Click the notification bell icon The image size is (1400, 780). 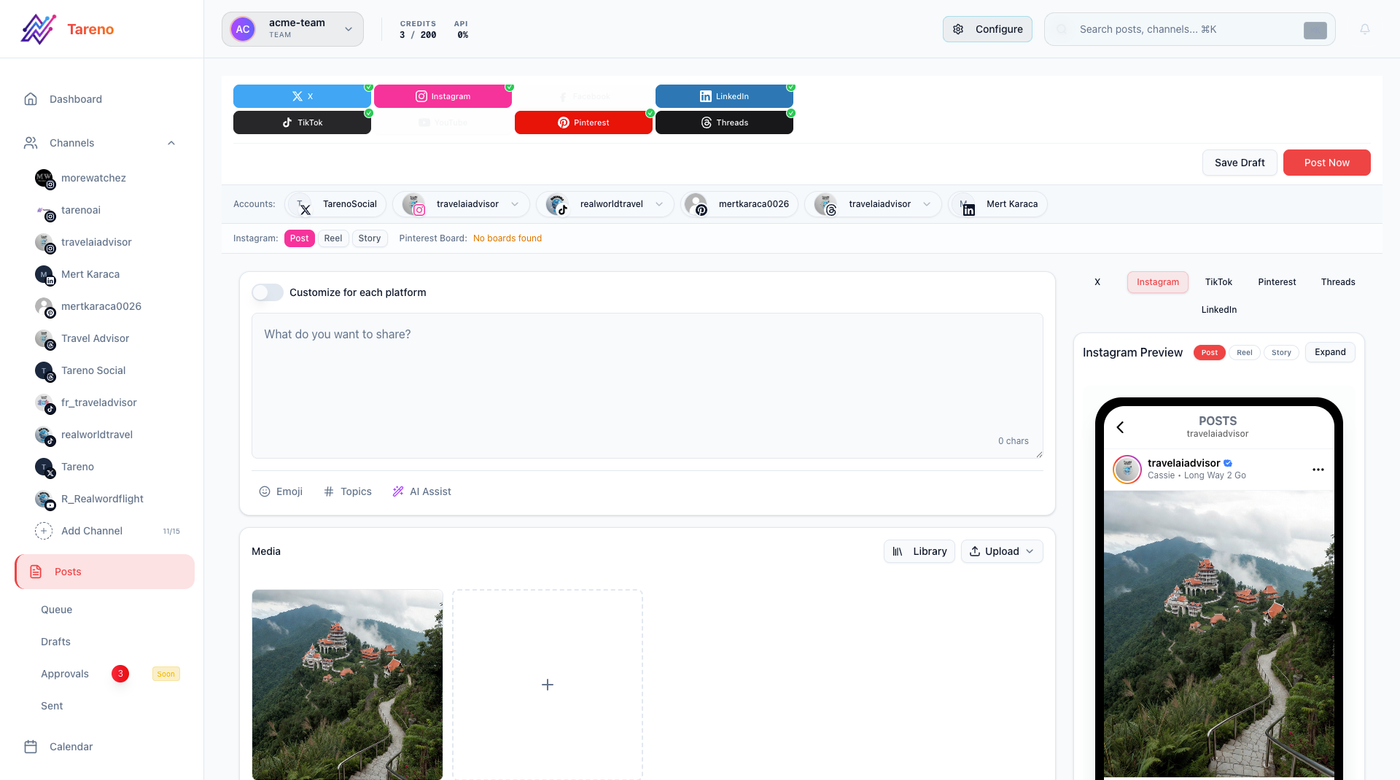(x=1365, y=29)
